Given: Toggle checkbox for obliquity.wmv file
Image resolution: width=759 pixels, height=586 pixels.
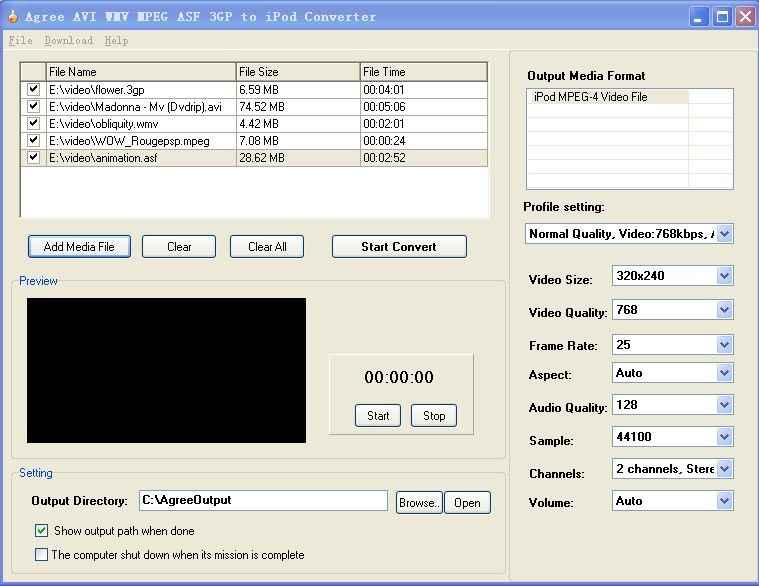Looking at the screenshot, I should pos(34,124).
